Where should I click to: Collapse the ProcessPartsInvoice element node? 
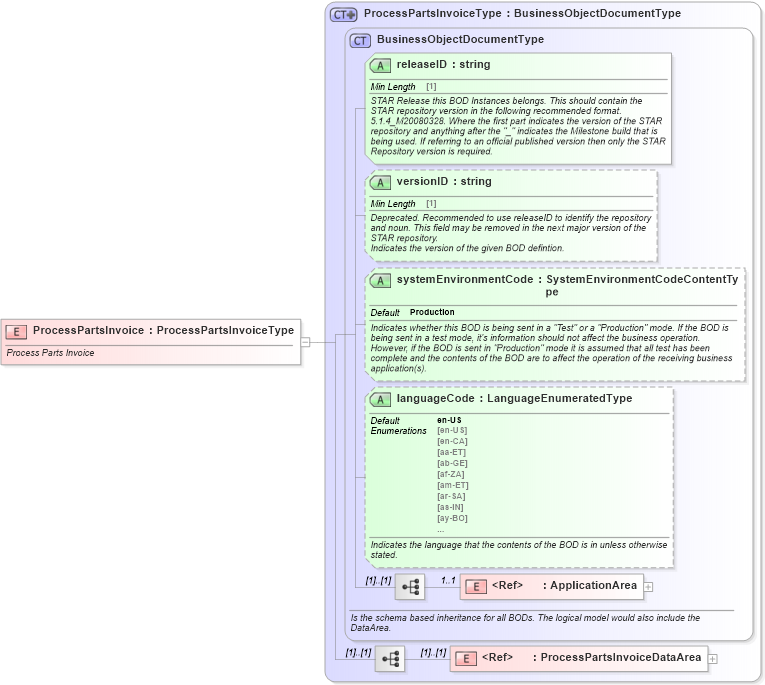305,342
